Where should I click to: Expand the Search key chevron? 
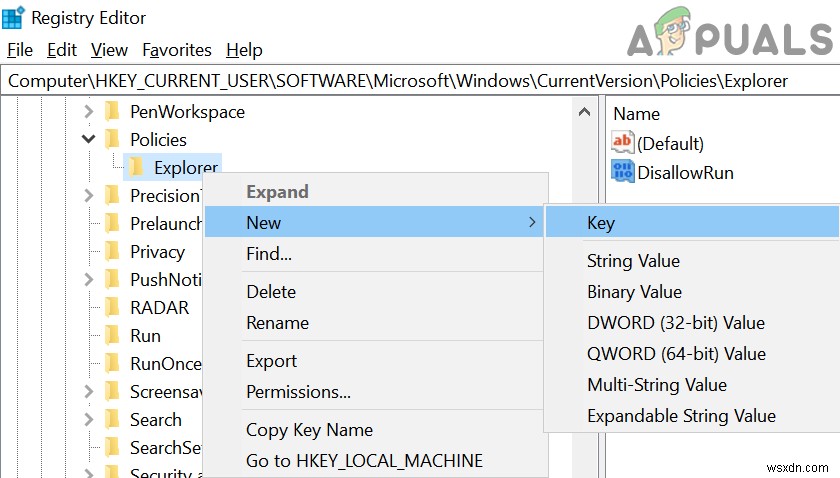(x=89, y=419)
